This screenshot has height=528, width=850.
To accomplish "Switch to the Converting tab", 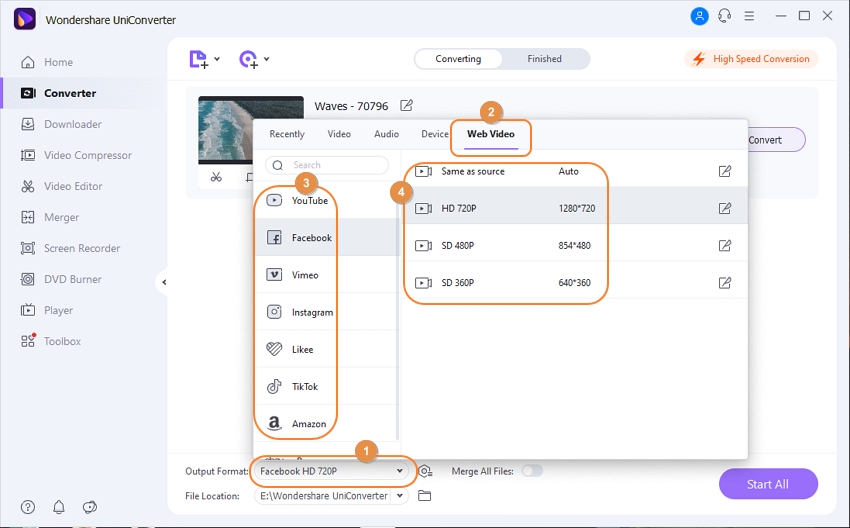I will coord(458,59).
